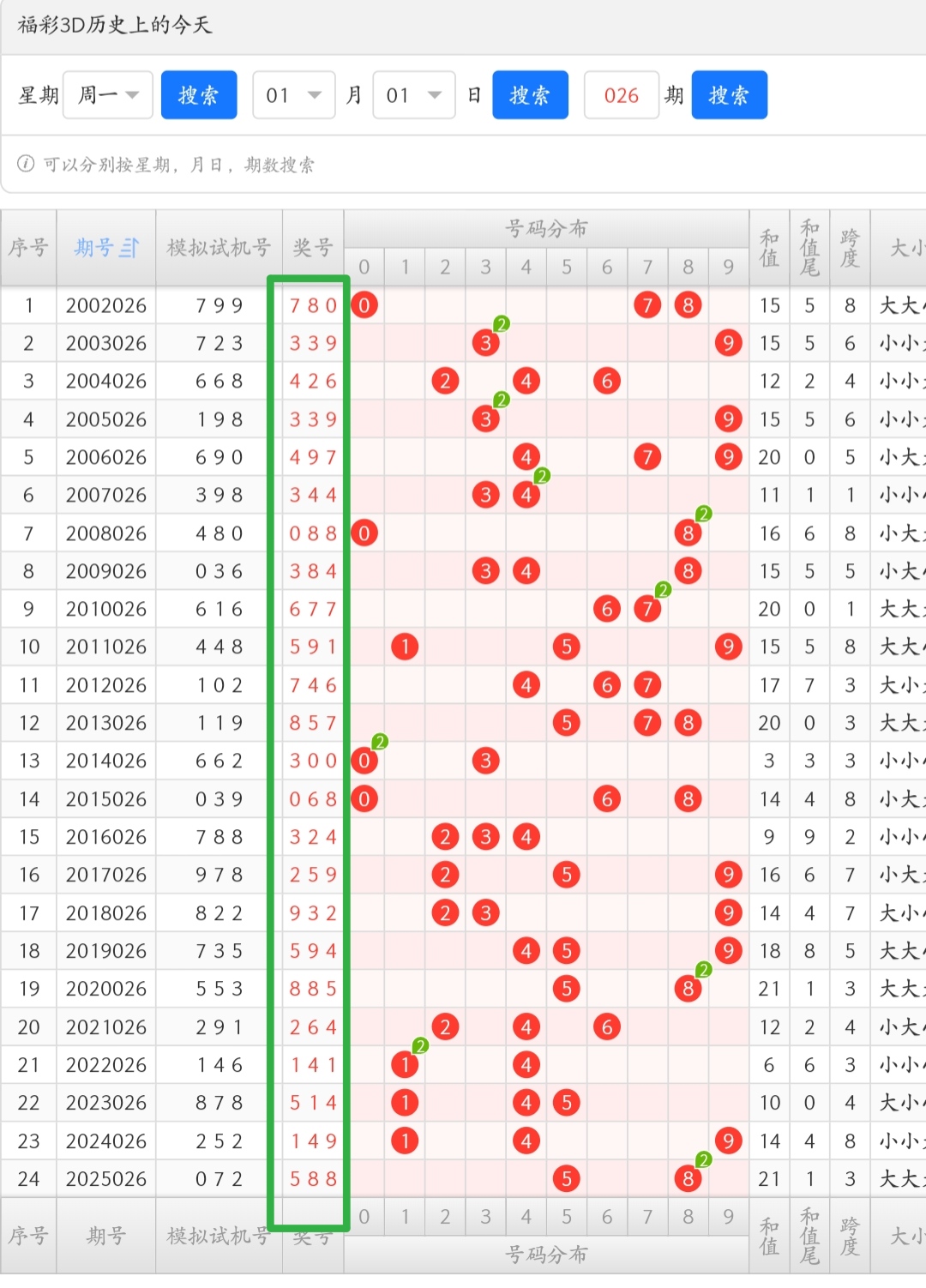Click red ball 9 in row 2003026
This screenshot has height=1288, width=926.
click(x=728, y=343)
